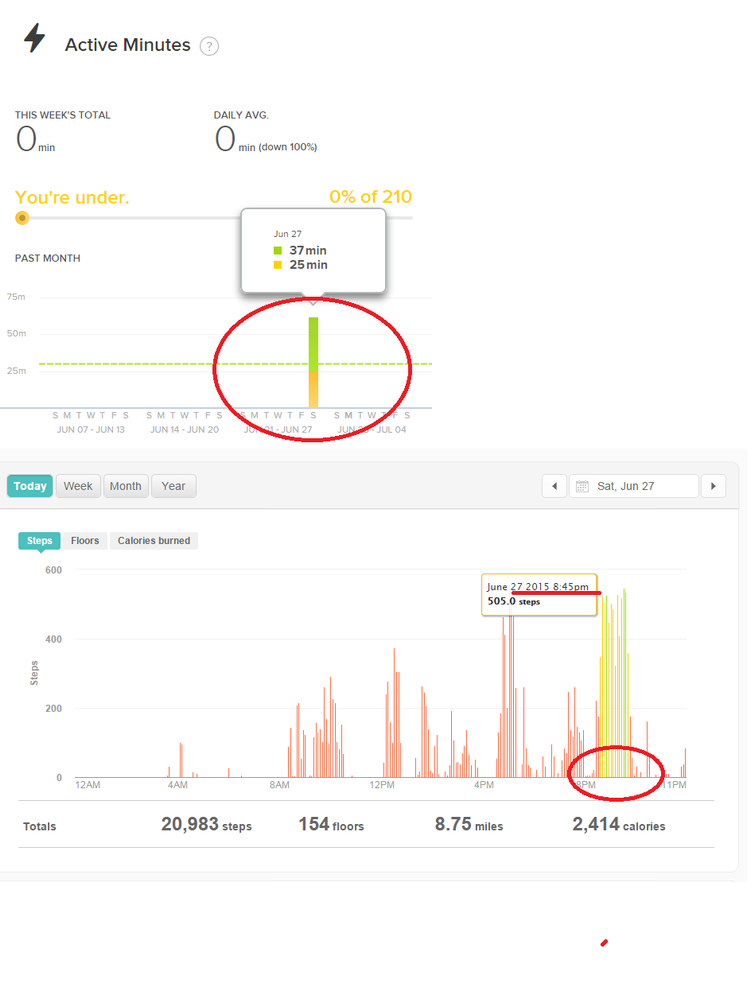Click the '0% of 210' goal text
The width and height of the screenshot is (755, 999).
point(370,197)
